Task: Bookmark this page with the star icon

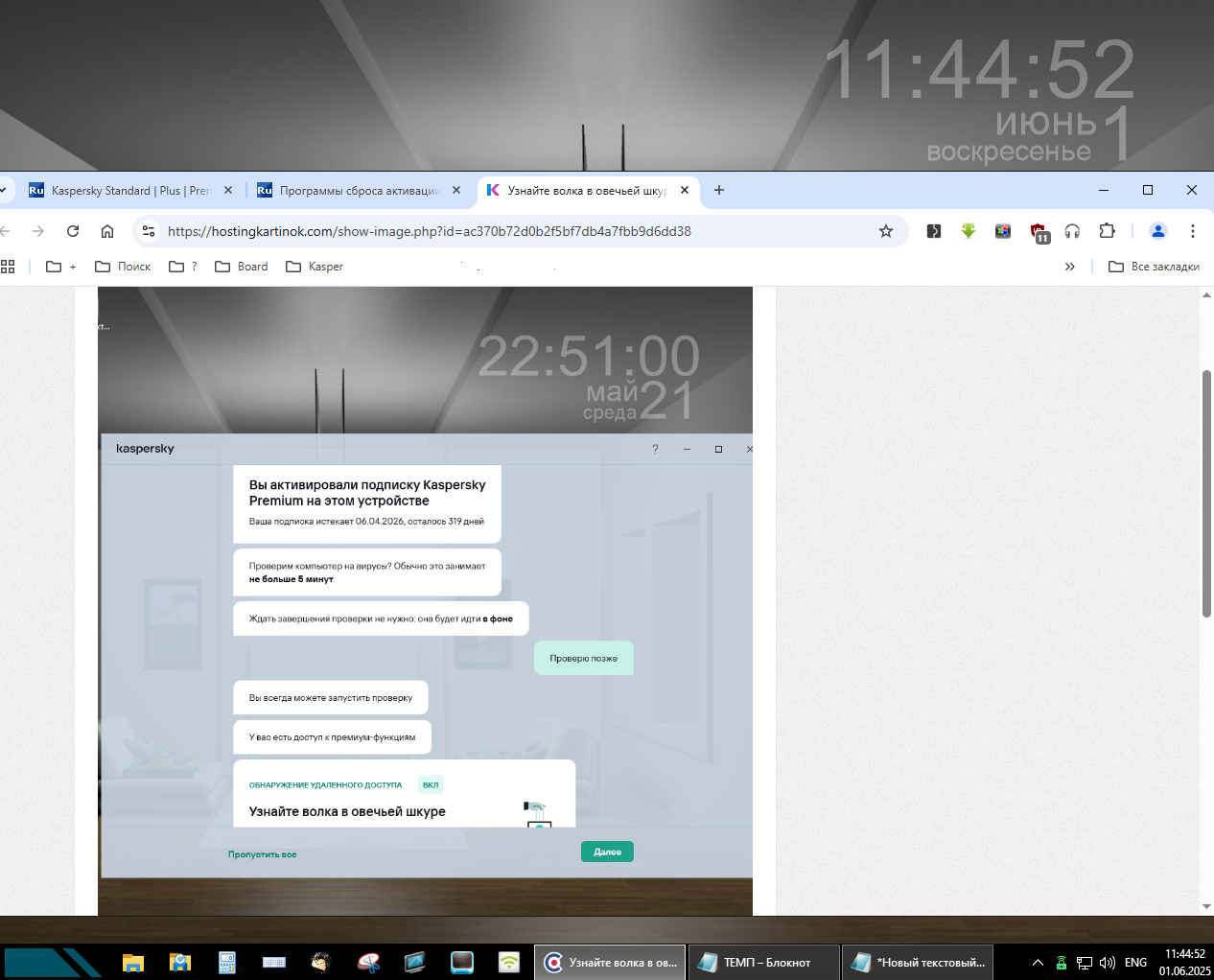Action: coord(886,231)
